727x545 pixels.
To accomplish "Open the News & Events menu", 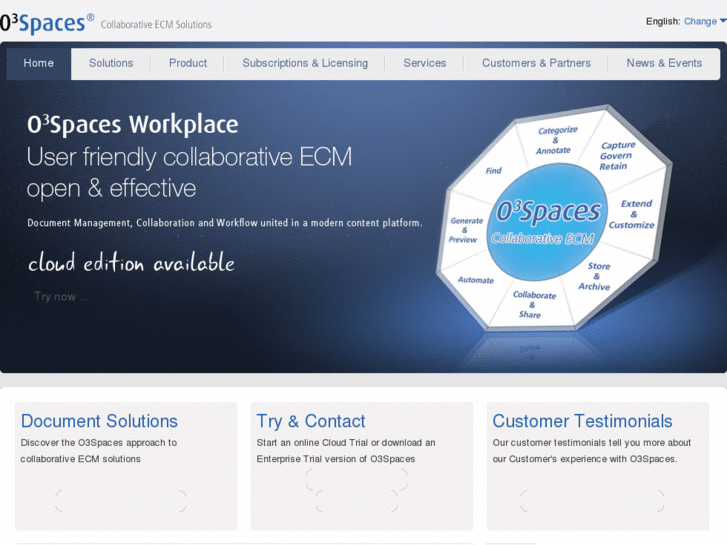I will point(664,63).
